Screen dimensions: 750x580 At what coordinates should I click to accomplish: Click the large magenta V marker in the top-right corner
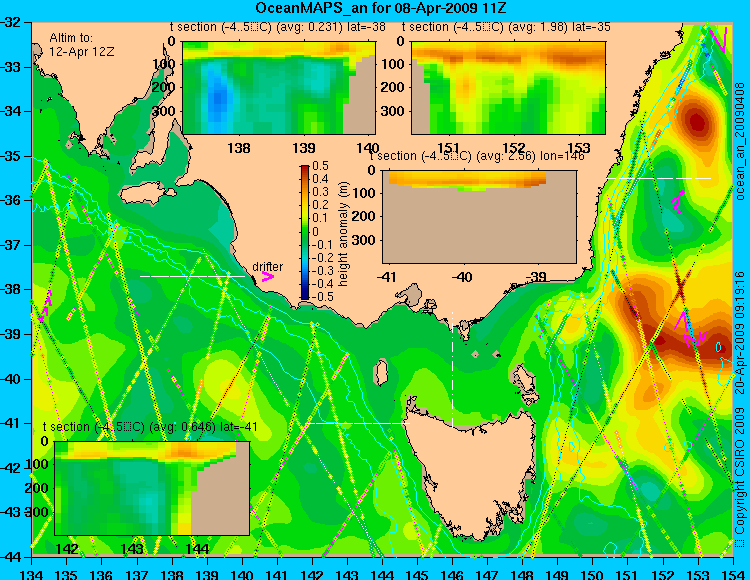(719, 40)
